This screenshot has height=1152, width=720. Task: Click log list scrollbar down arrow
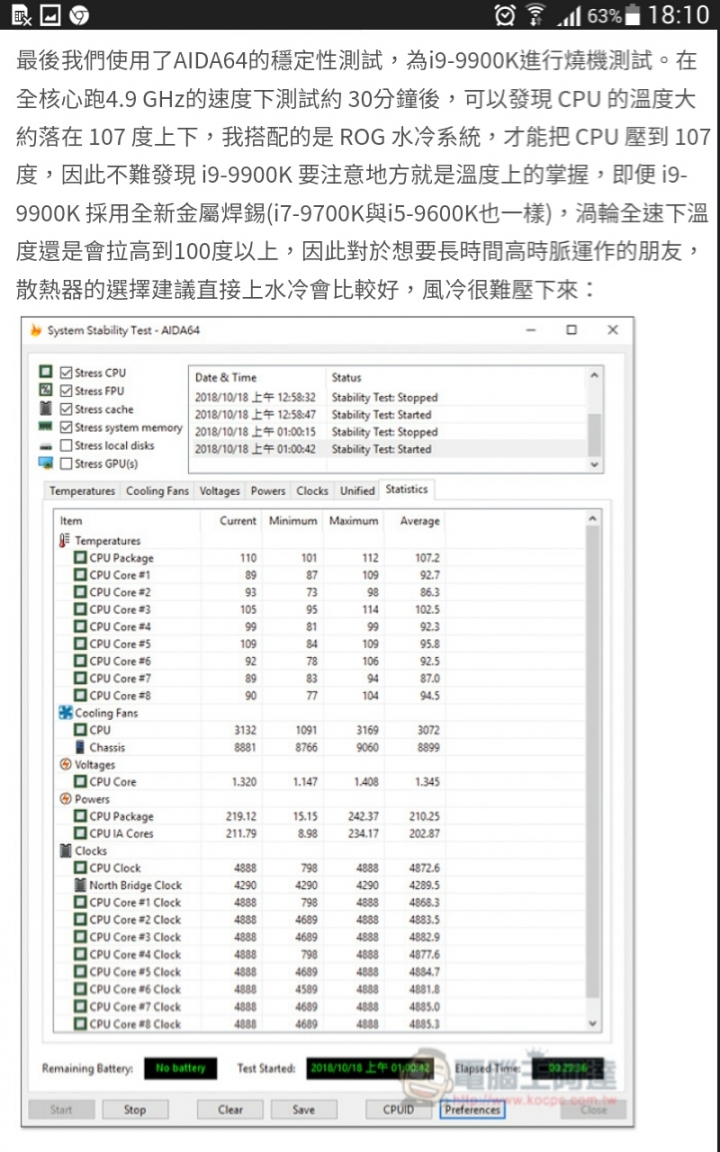pyautogui.click(x=594, y=464)
